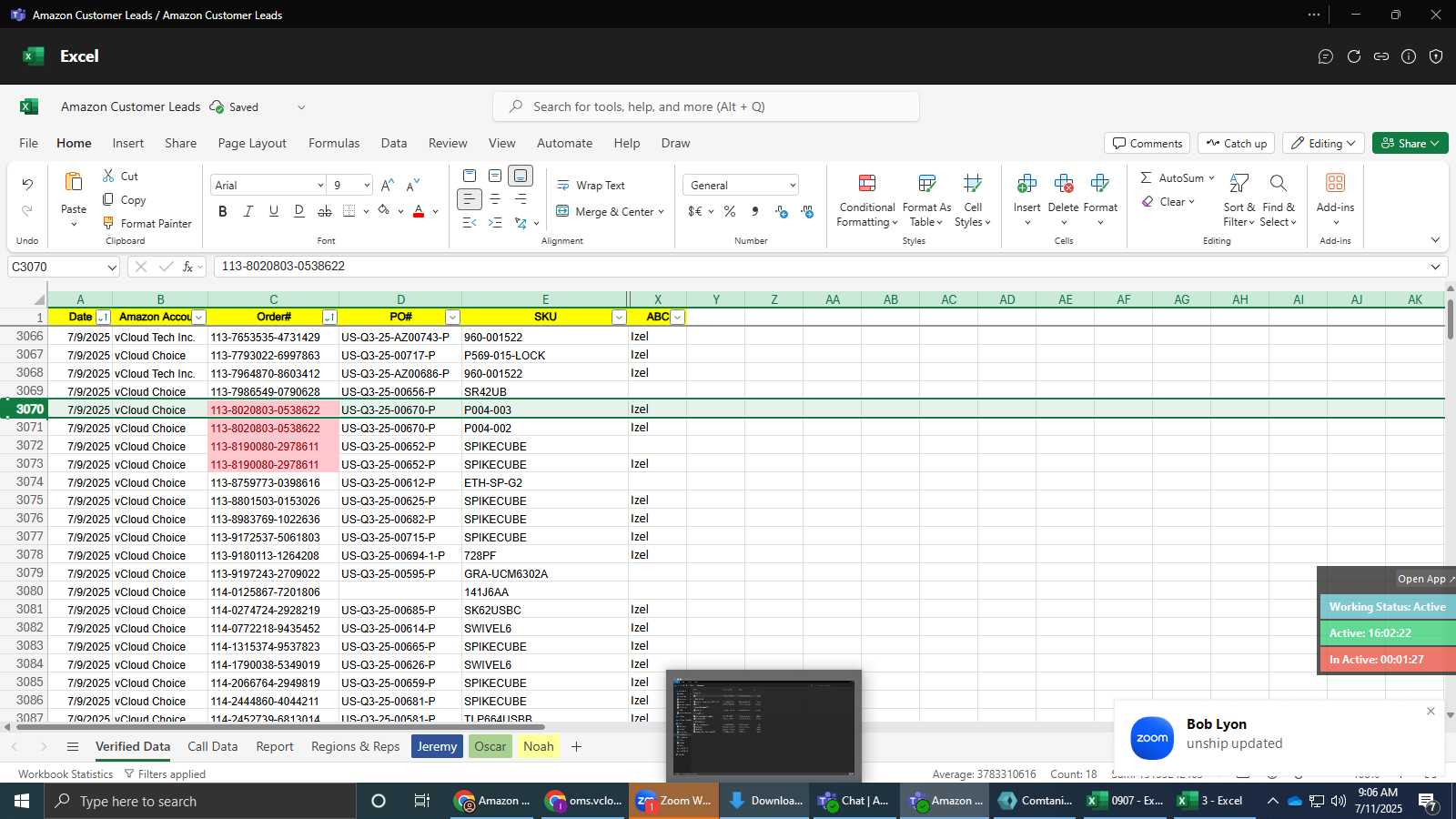Viewport: 1456px width, 819px height.
Task: Click the Comments button
Action: pos(1147,144)
